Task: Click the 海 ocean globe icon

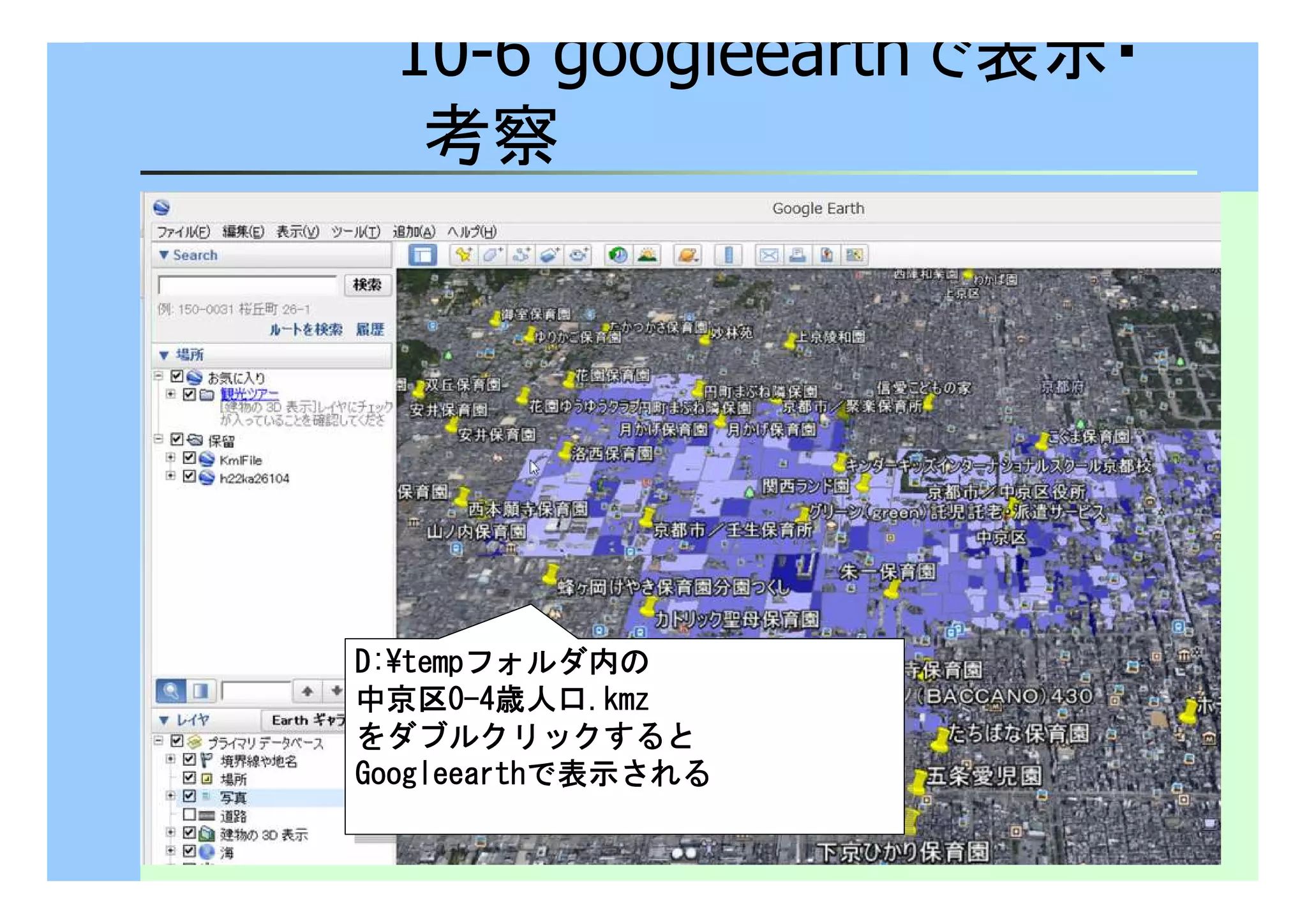Action: 206,852
